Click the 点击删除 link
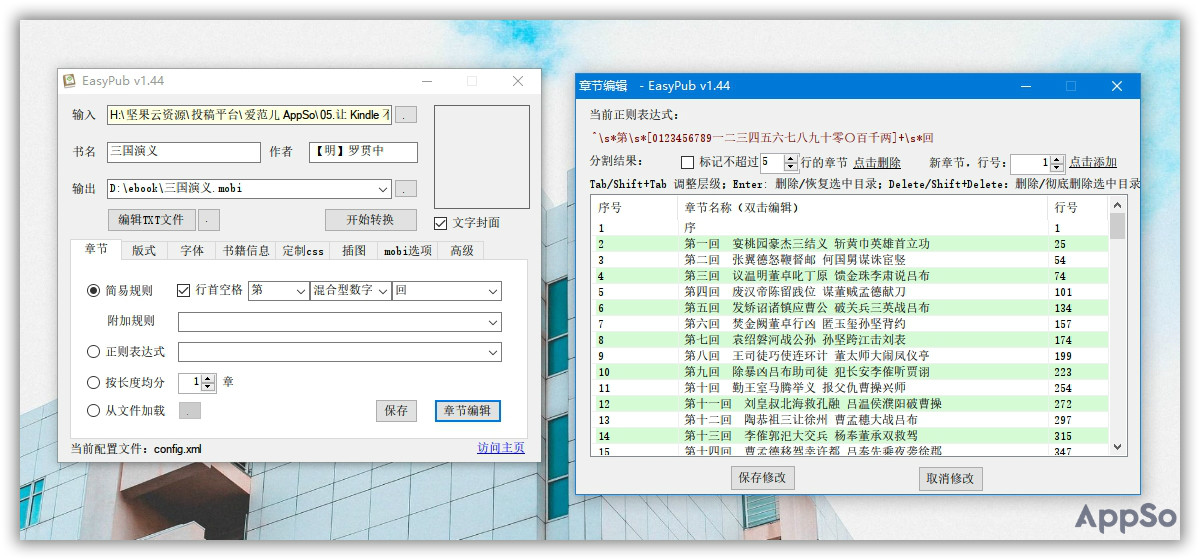1200x560 pixels. click(x=877, y=162)
